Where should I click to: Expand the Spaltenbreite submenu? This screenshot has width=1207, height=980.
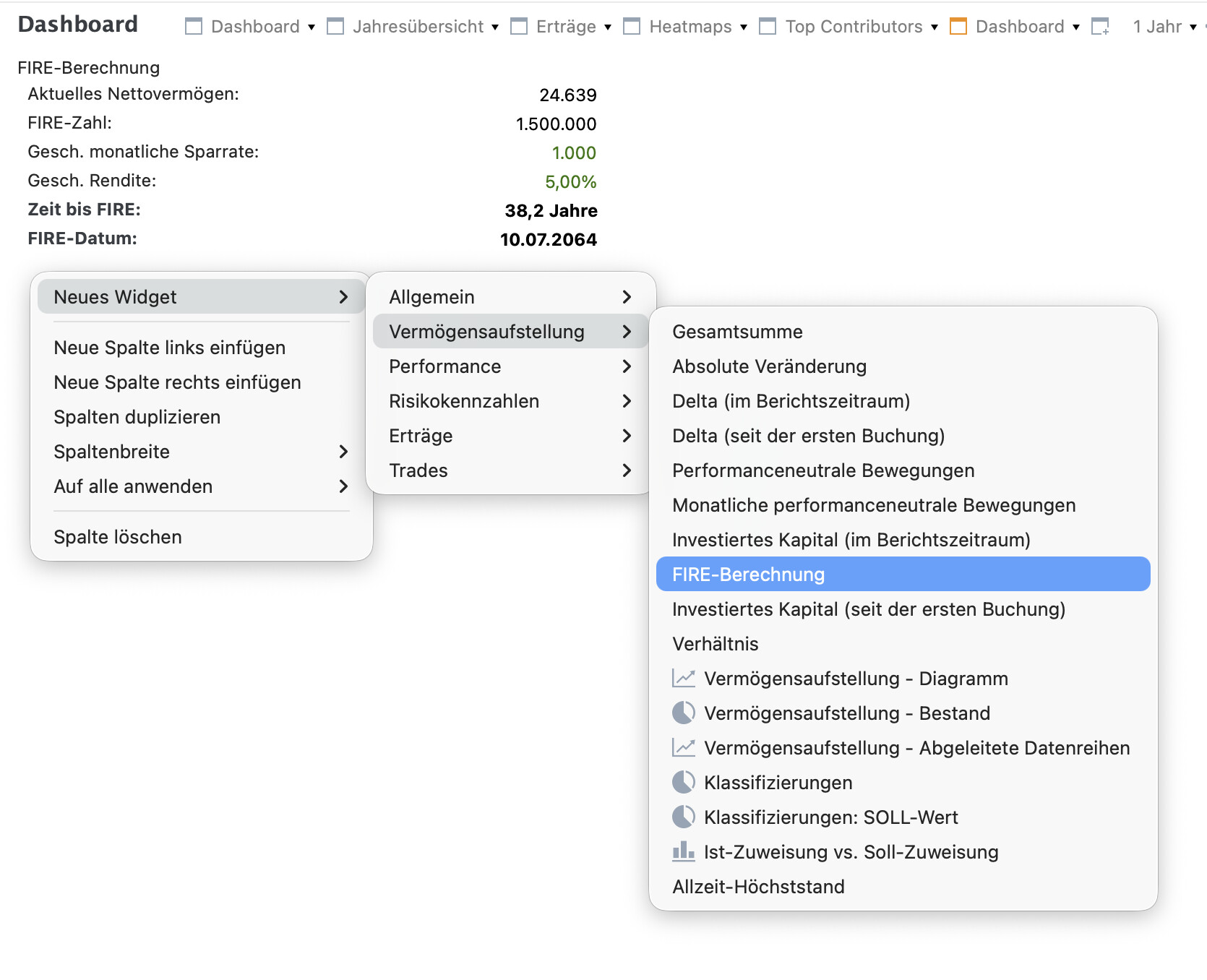pos(201,452)
